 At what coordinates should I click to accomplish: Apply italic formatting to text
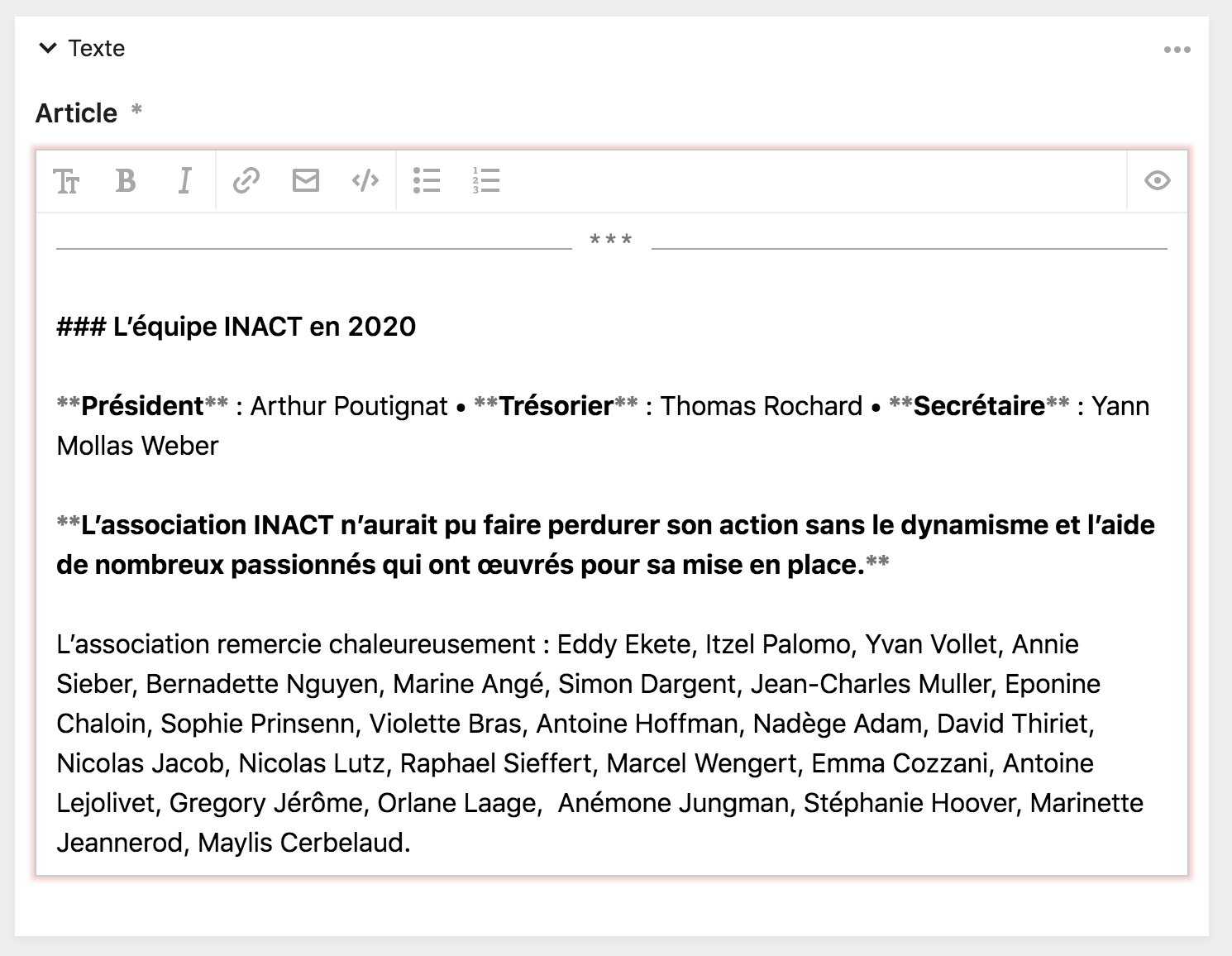184,180
